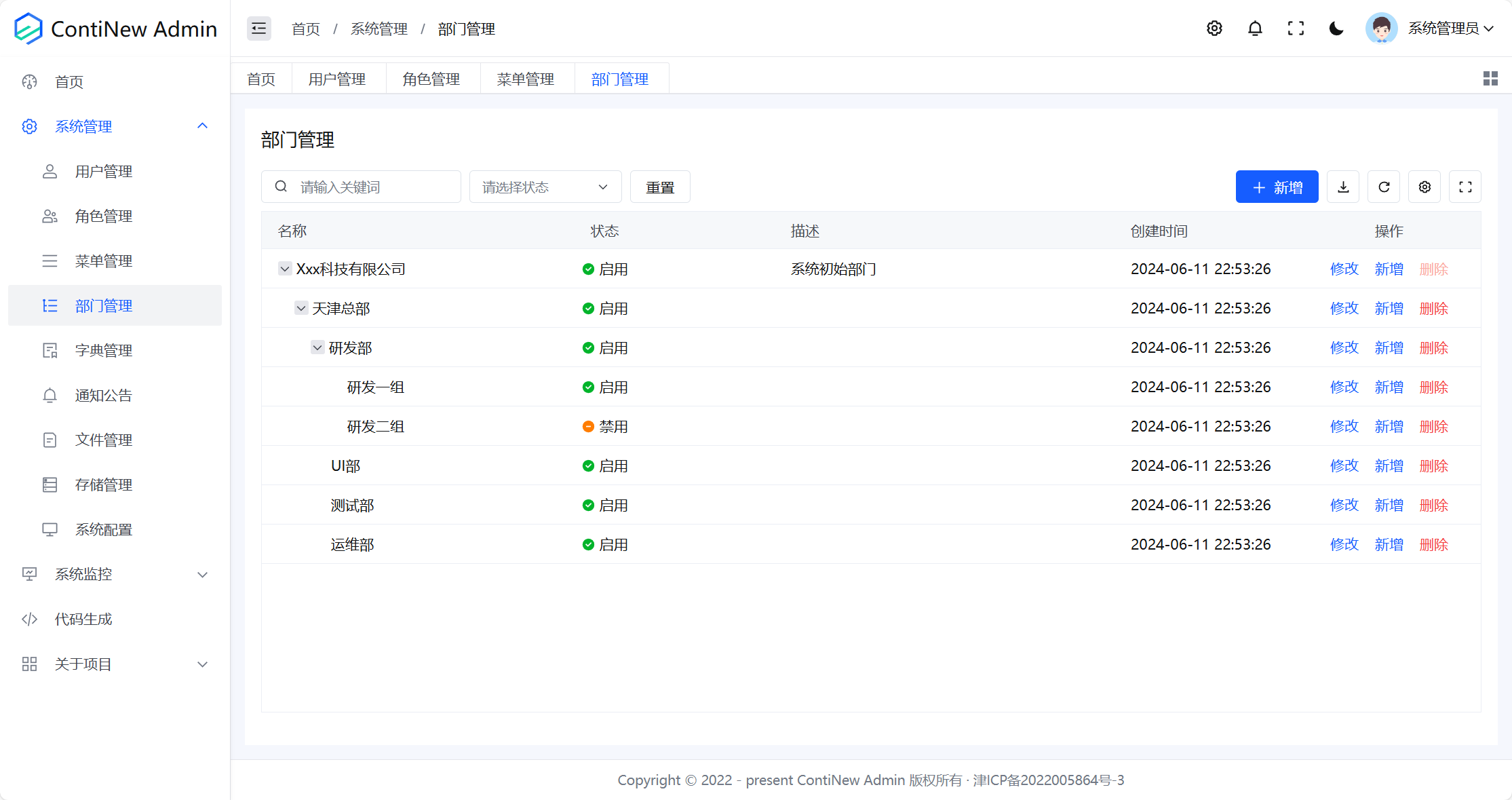
Task: Open the page settings gear in the header
Action: (x=1214, y=28)
